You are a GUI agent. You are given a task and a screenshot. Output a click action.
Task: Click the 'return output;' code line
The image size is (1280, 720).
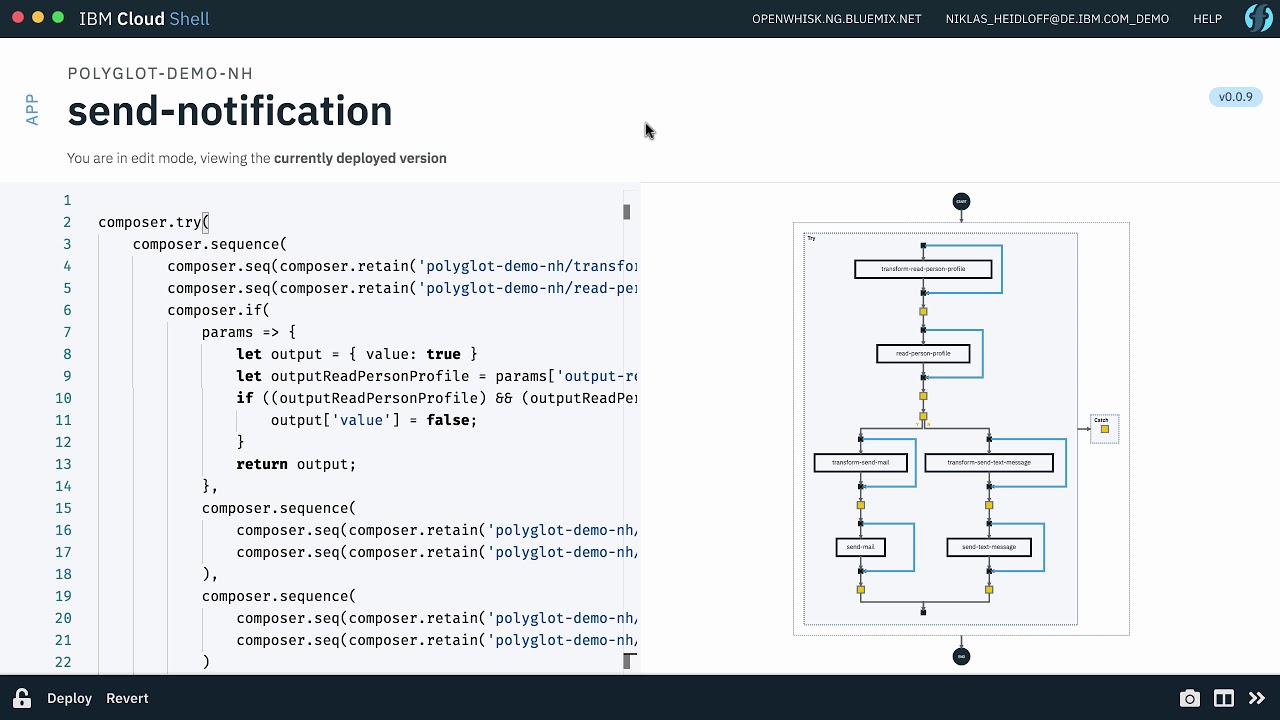[x=296, y=464]
